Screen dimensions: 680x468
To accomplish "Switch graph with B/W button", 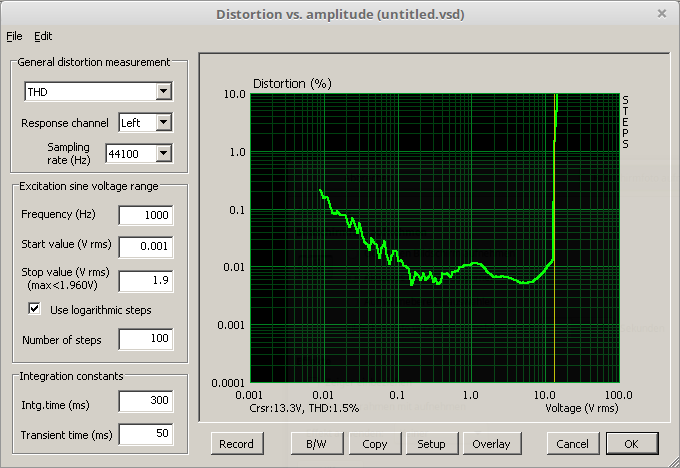I will click(315, 443).
